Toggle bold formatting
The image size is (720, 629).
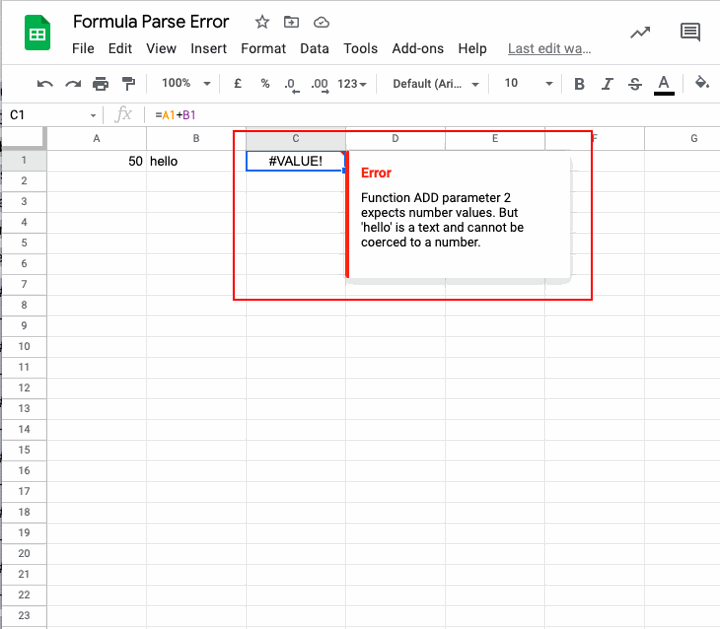579,84
